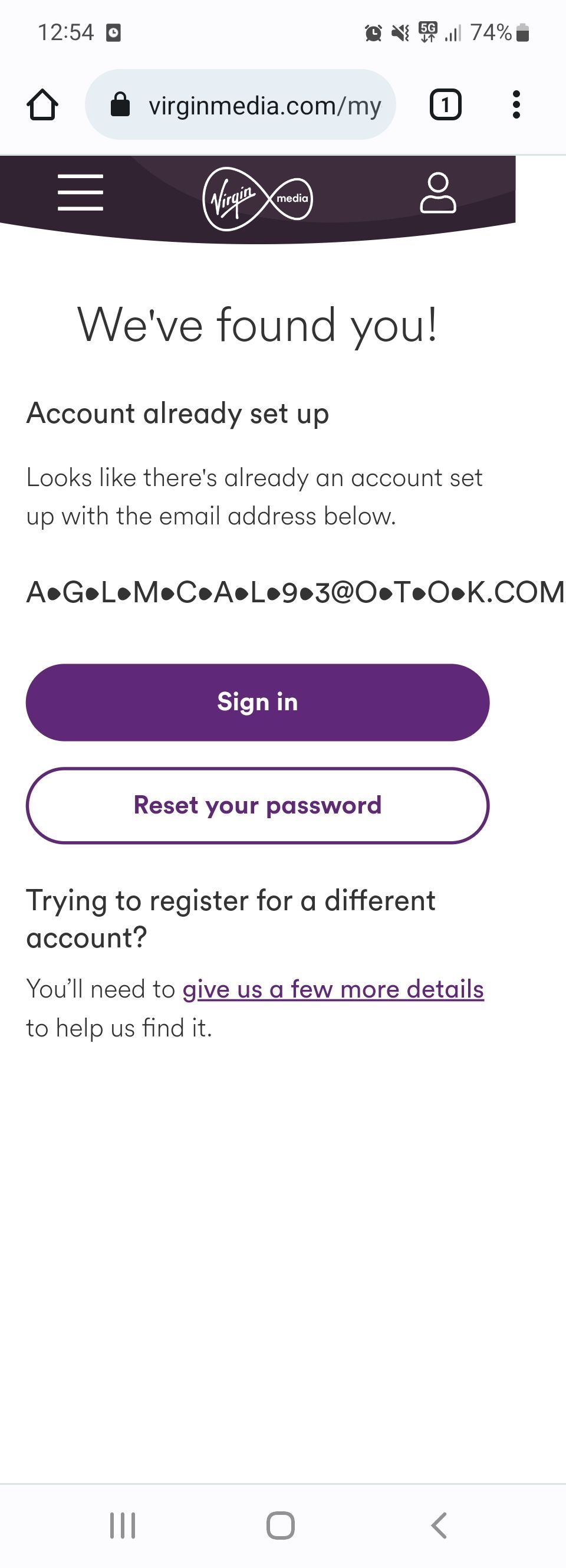Tap the Android home navigation button

click(281, 1526)
